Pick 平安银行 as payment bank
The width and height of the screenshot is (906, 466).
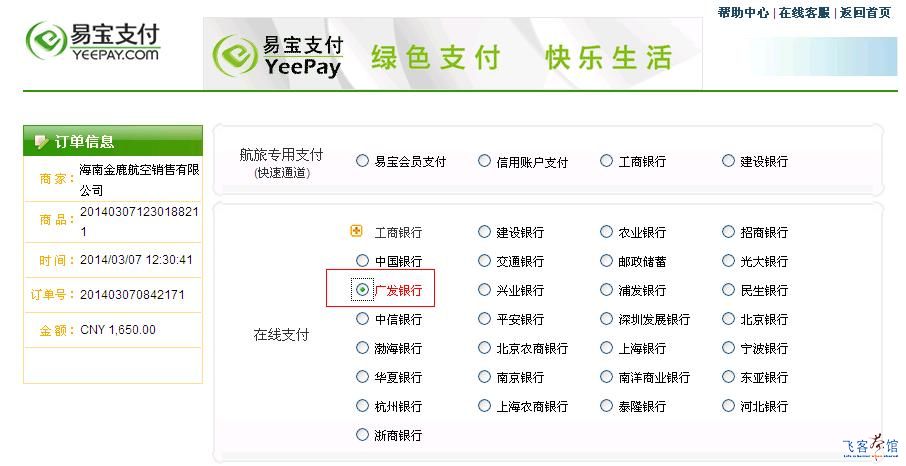coord(484,319)
